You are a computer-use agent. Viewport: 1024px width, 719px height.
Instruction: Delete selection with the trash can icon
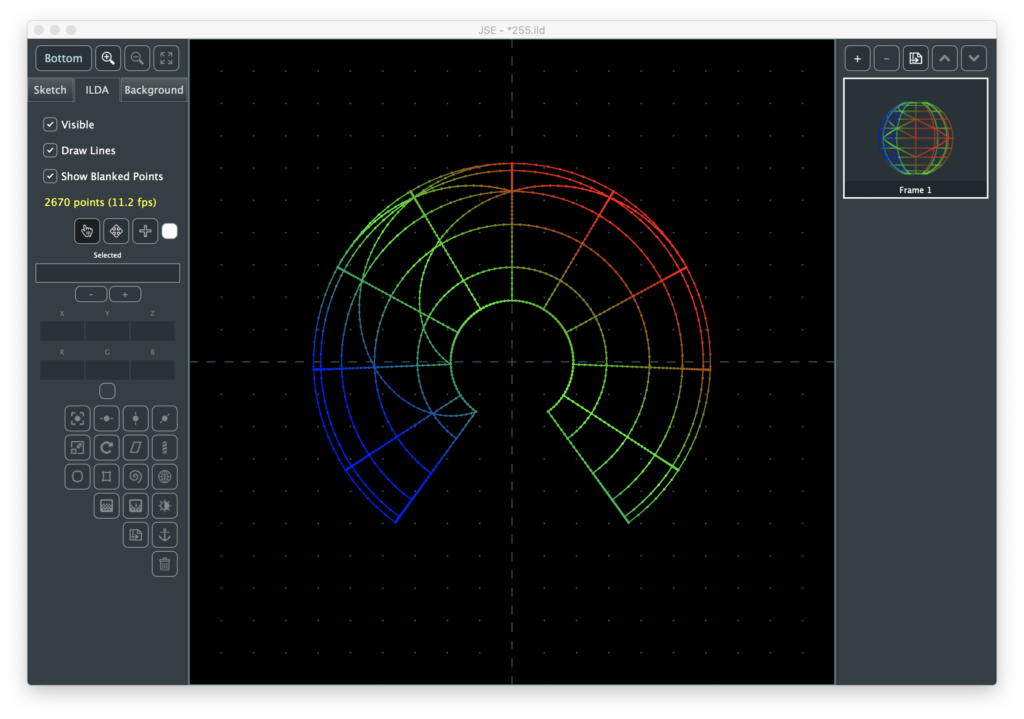point(165,564)
